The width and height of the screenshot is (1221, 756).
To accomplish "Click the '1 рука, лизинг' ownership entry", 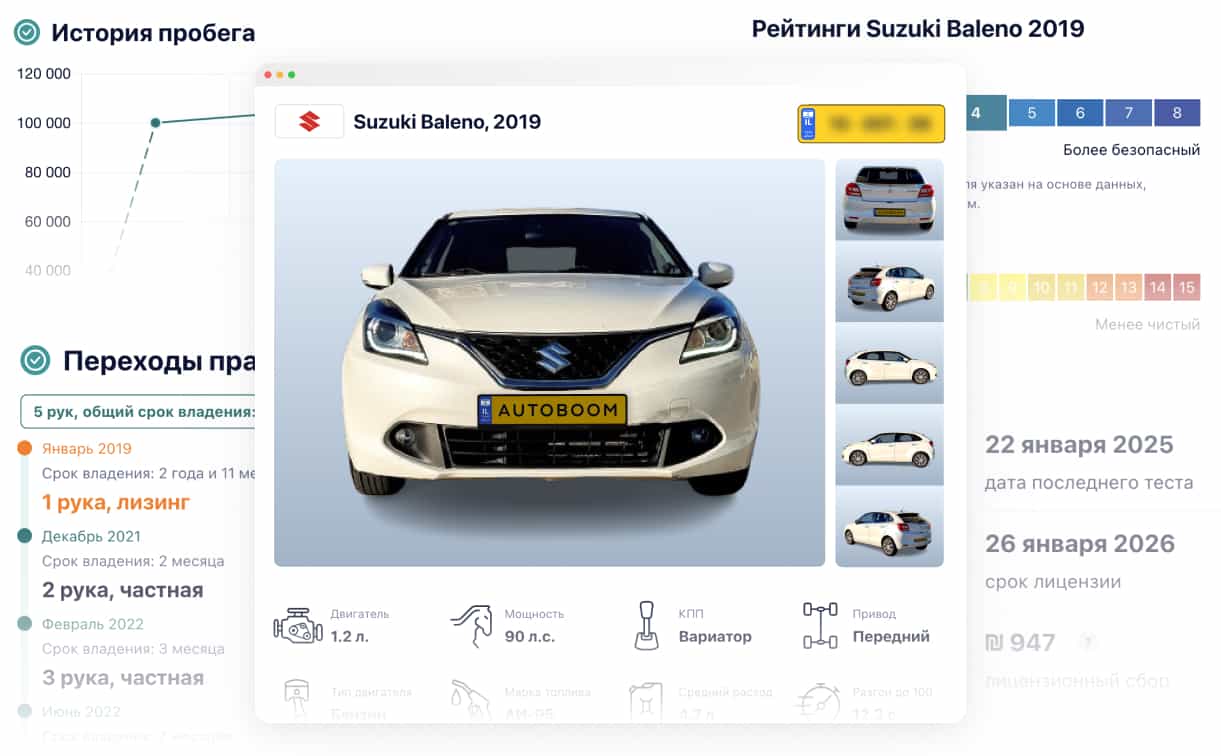I will (x=116, y=502).
